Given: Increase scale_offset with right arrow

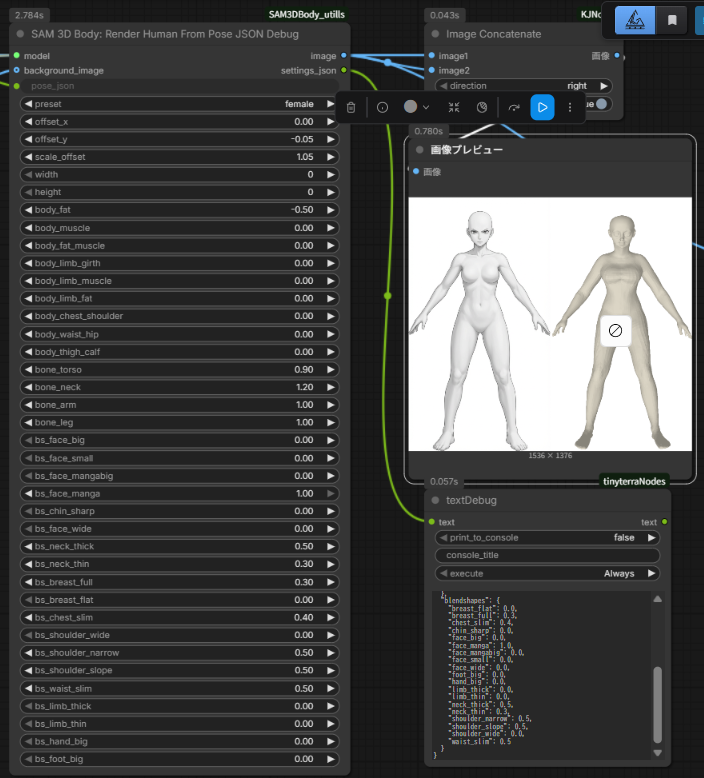Looking at the screenshot, I should [x=330, y=157].
